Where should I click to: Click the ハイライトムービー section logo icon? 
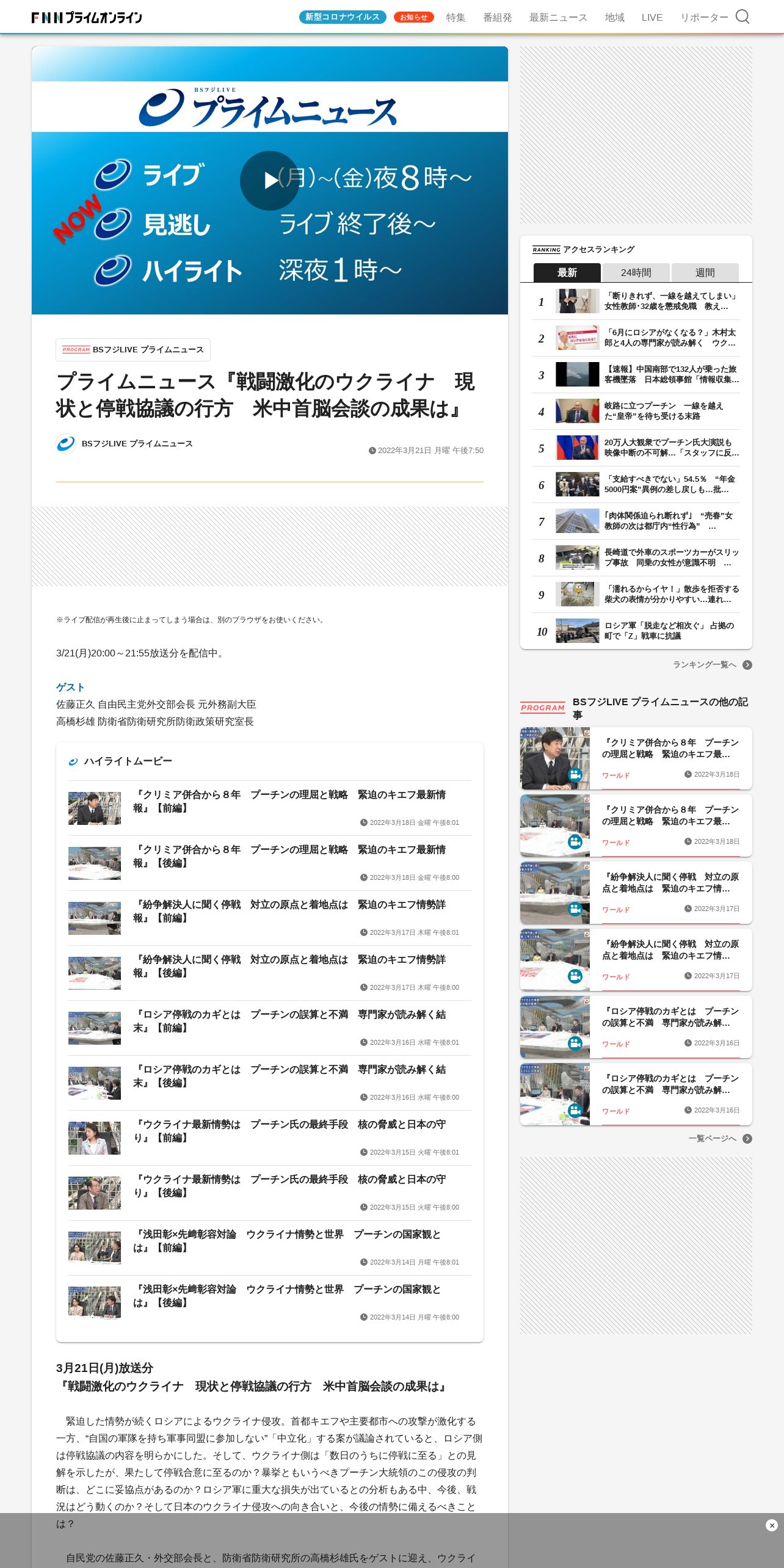[73, 761]
